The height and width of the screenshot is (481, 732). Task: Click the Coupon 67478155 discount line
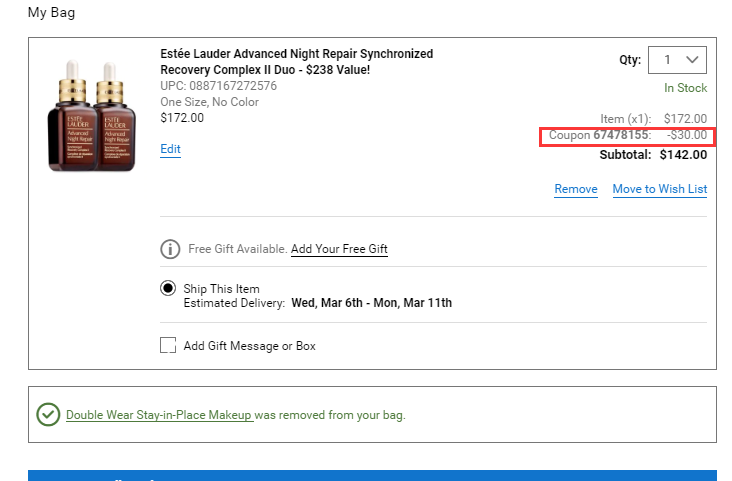627,135
